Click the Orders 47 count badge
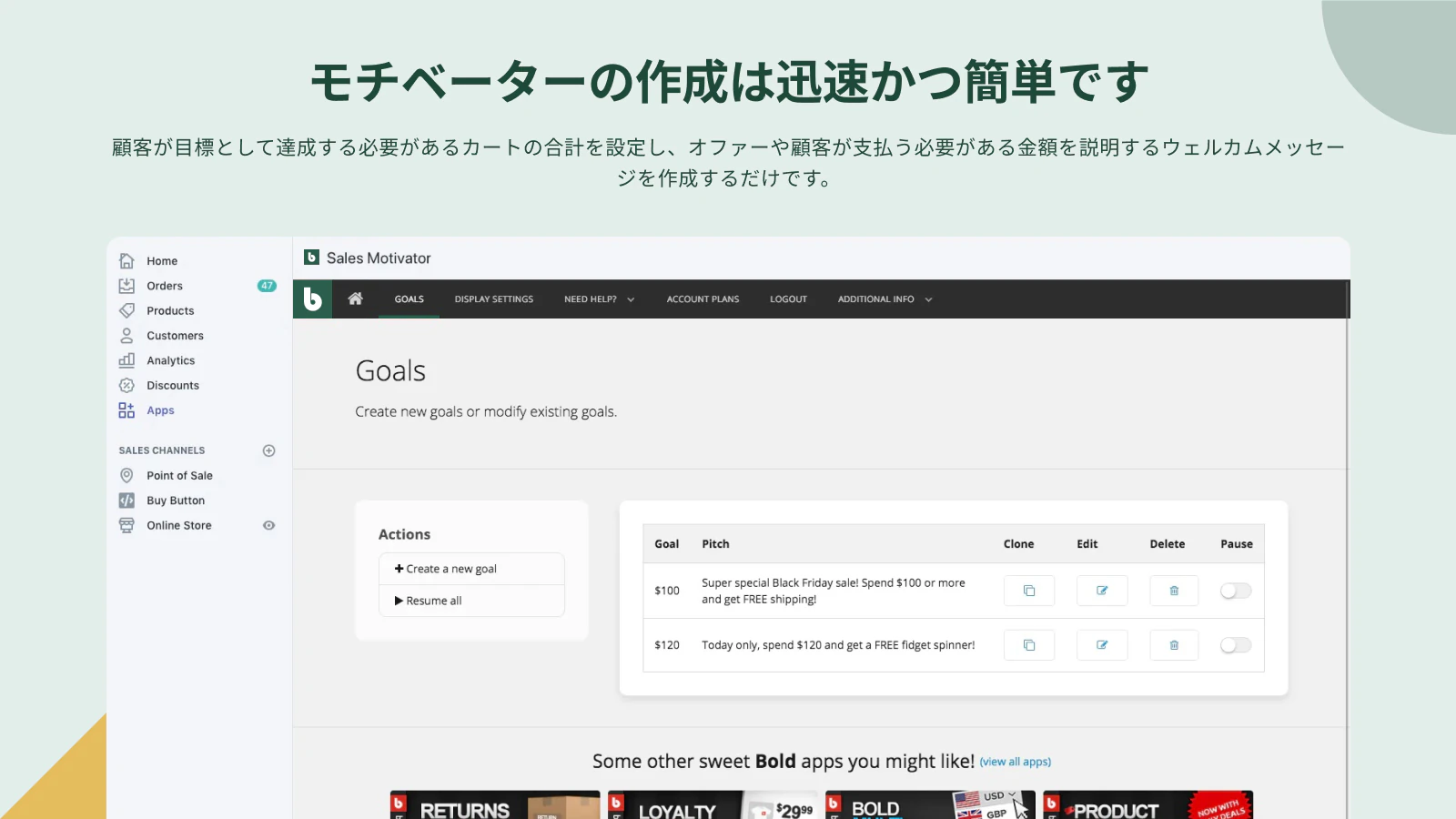This screenshot has width=1456, height=819. pyautogui.click(x=267, y=286)
